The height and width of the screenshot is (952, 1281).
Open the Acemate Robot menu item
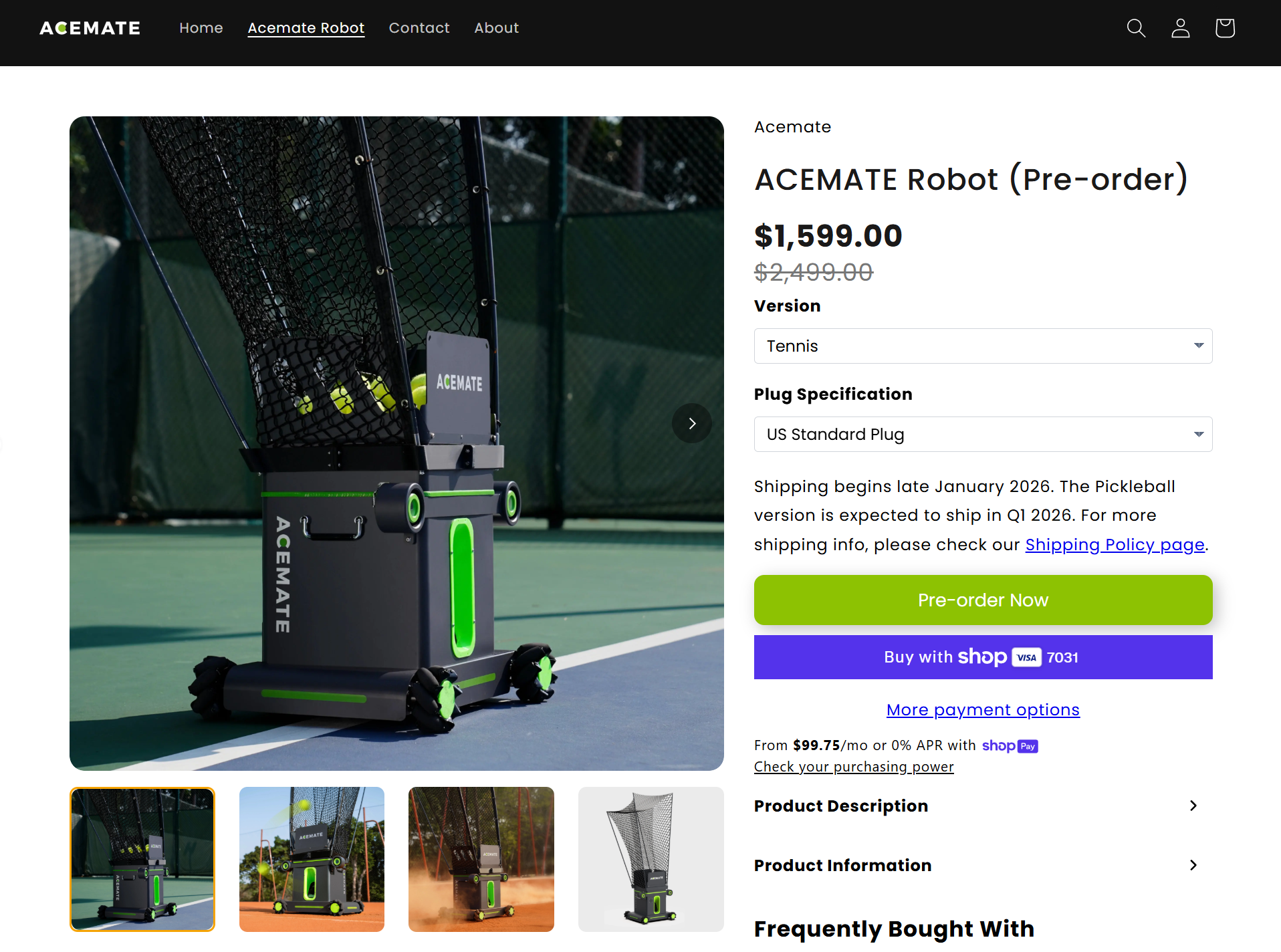click(x=306, y=28)
